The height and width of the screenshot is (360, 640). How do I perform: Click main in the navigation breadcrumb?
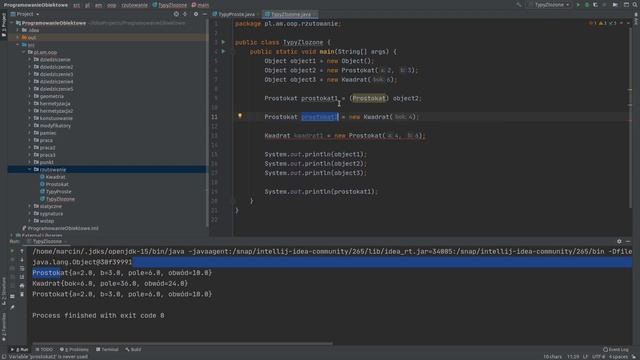pyautogui.click(x=200, y=5)
